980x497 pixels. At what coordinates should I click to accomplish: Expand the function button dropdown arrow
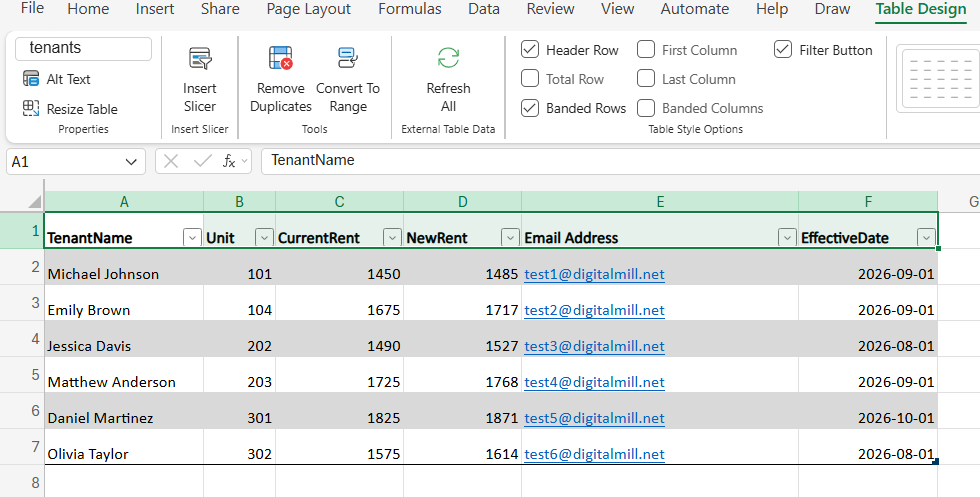point(244,162)
